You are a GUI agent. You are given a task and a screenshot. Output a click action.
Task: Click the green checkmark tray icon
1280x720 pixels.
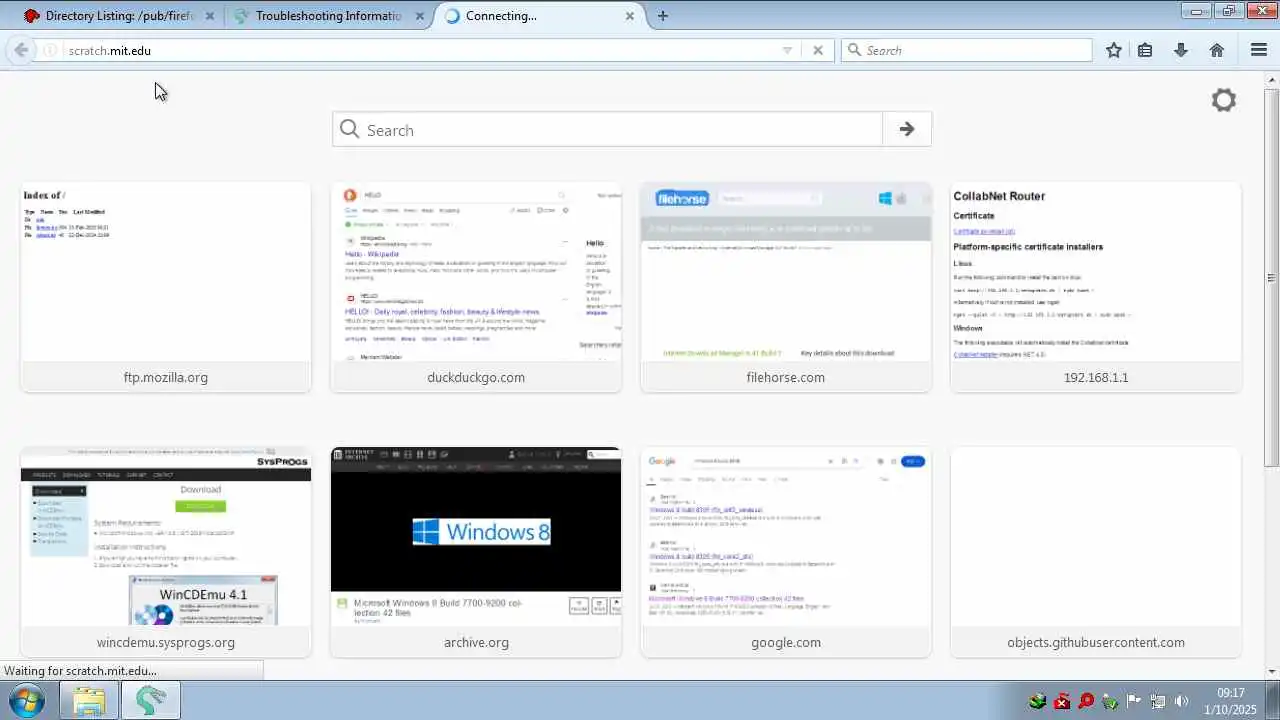1110,701
